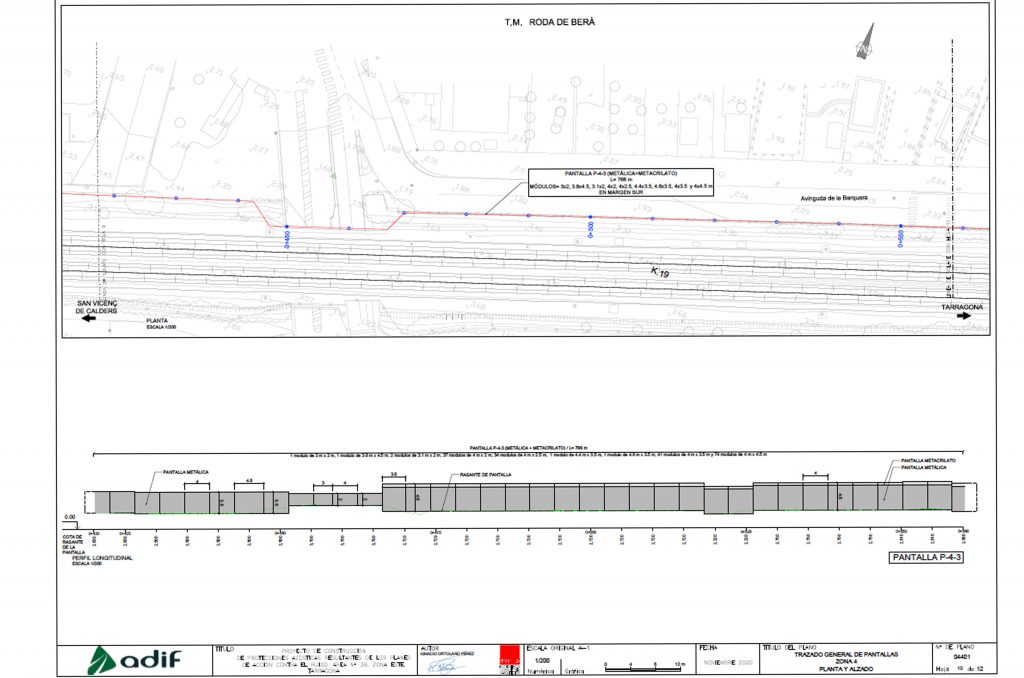
Task: Click the TRAZADO GENERAL DE PANTALLAS plan title
Action: click(x=838, y=654)
